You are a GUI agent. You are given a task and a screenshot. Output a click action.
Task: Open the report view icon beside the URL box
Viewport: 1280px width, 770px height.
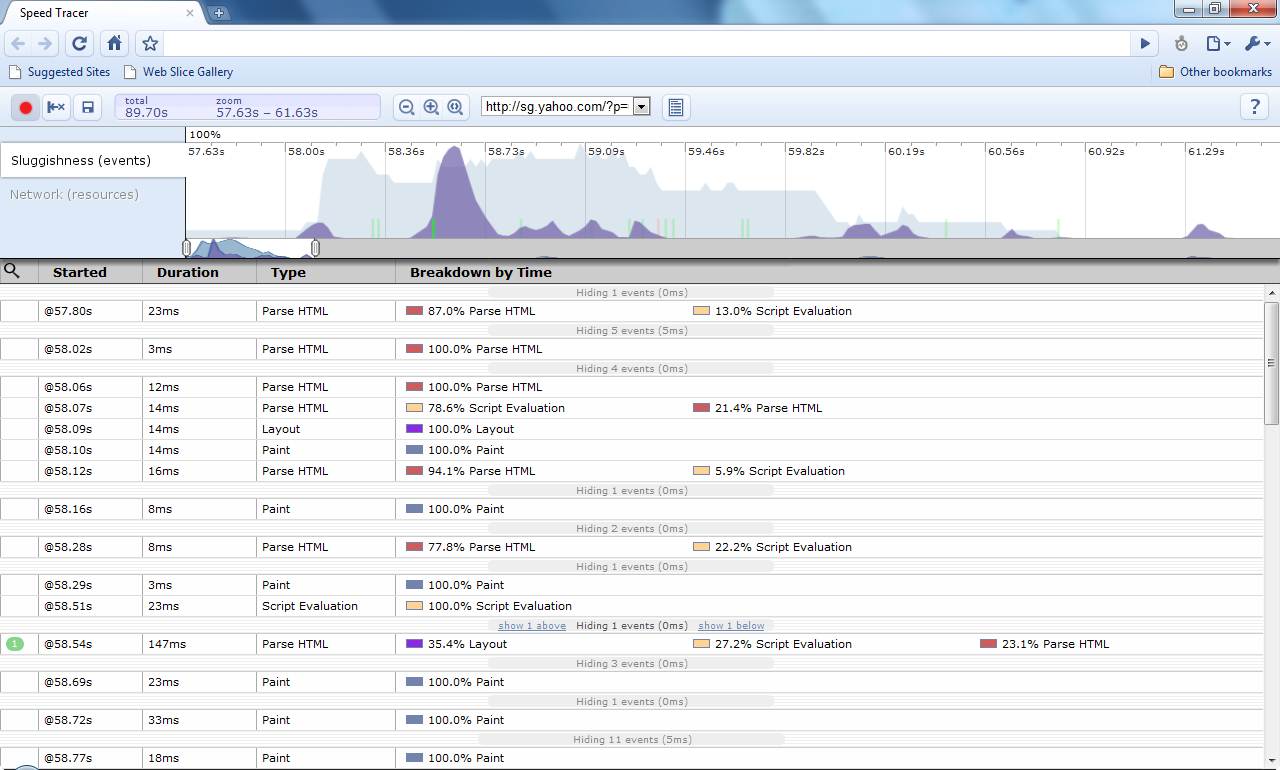coord(676,107)
